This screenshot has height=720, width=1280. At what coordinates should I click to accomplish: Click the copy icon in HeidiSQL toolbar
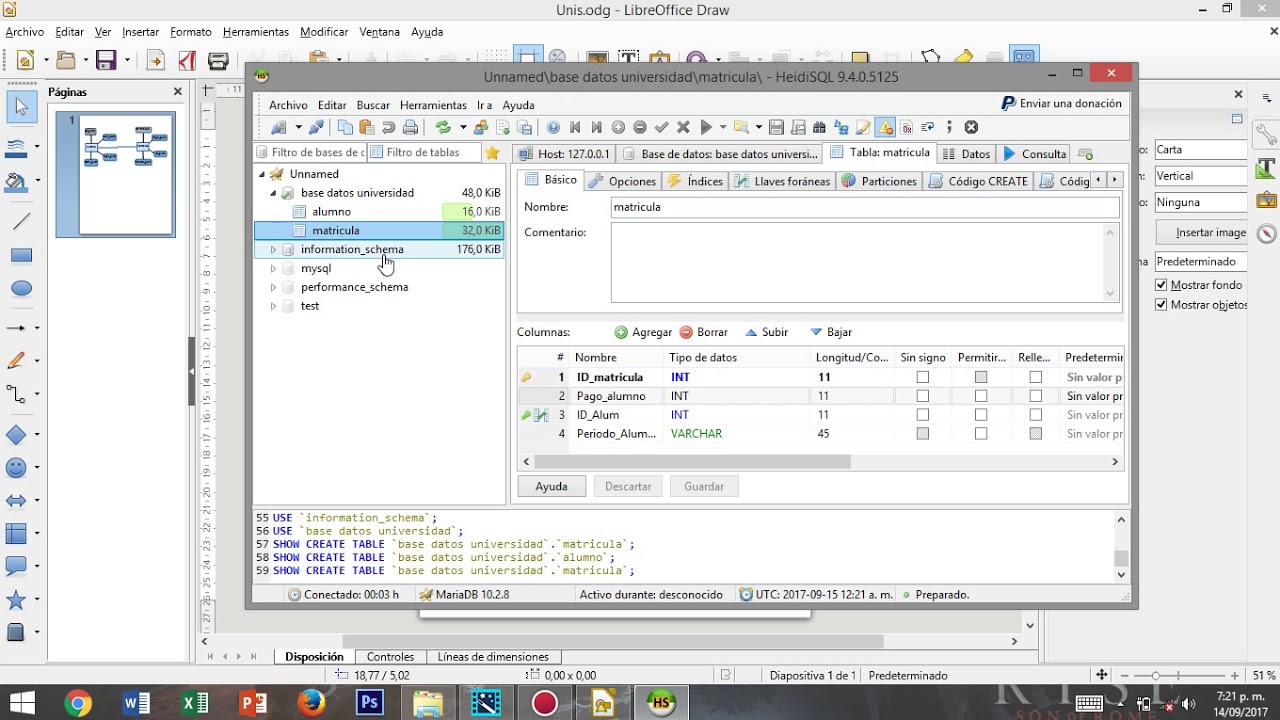click(x=345, y=127)
